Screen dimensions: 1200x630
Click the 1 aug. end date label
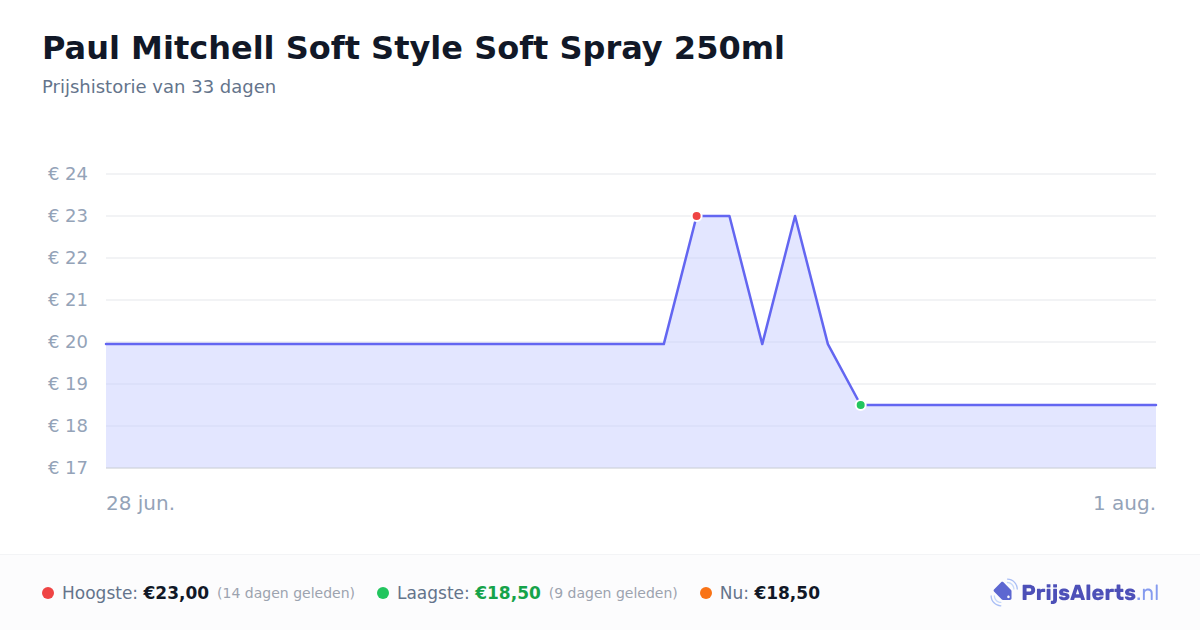[x=1124, y=503]
